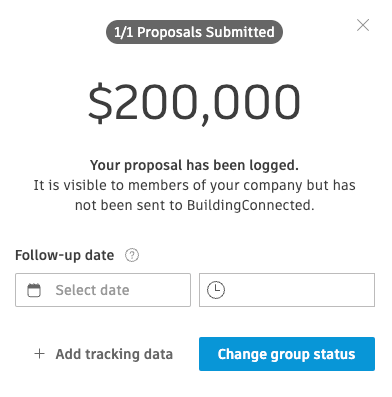The image size is (392, 397).
Task: Click Add tracking data link
Action: [x=104, y=354]
